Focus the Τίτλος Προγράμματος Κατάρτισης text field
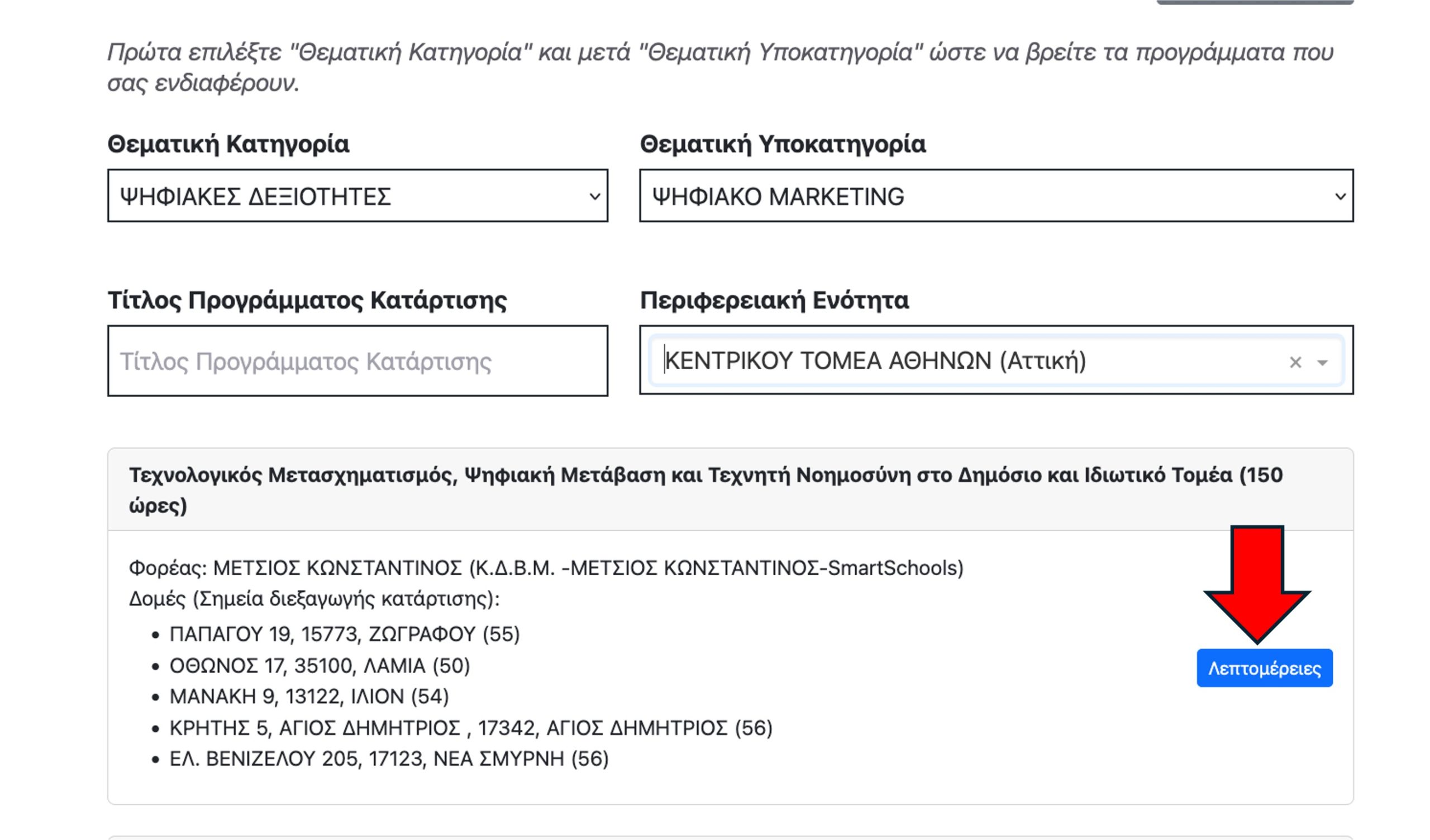 click(357, 361)
